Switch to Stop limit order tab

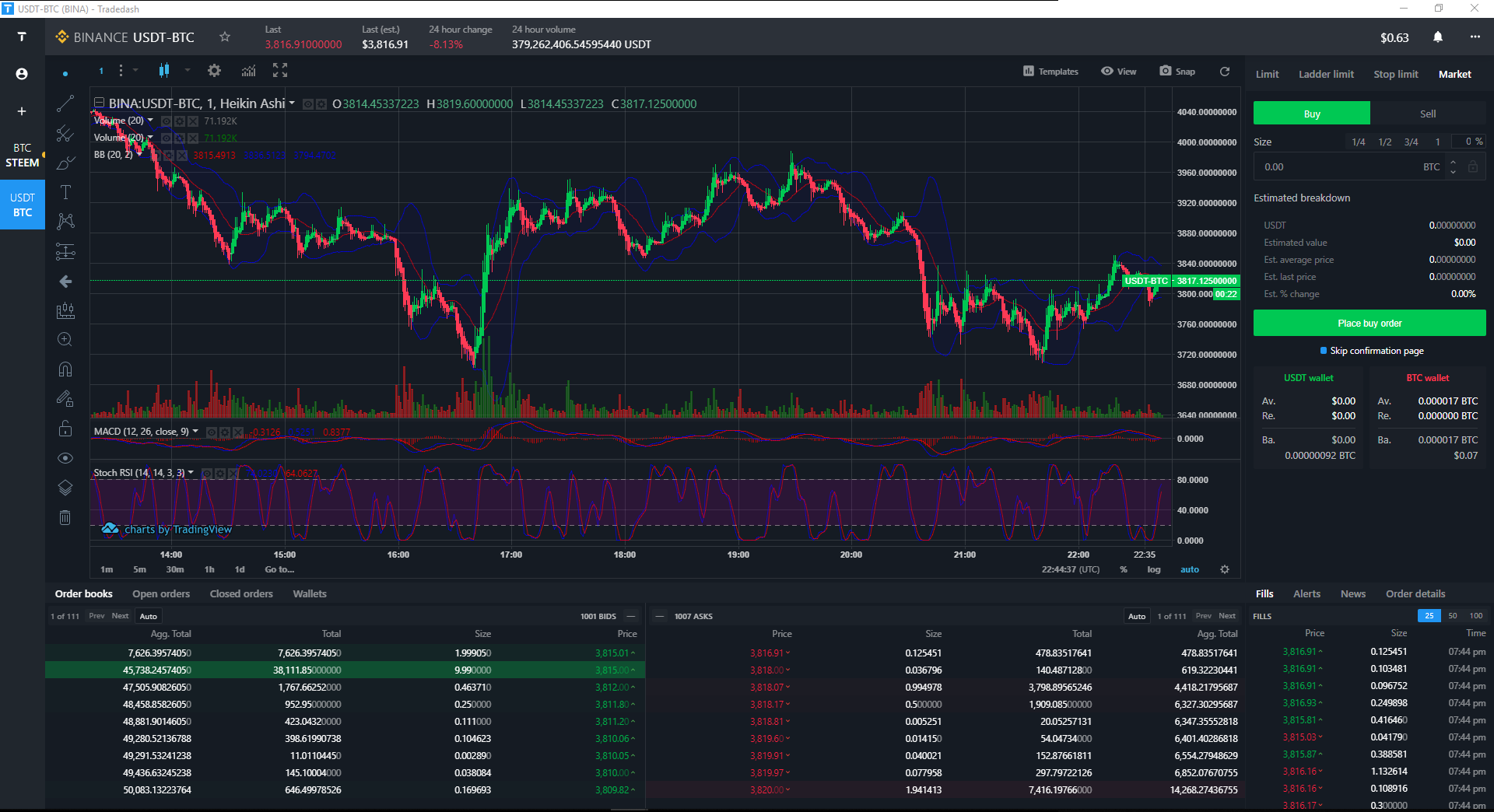tap(1396, 75)
